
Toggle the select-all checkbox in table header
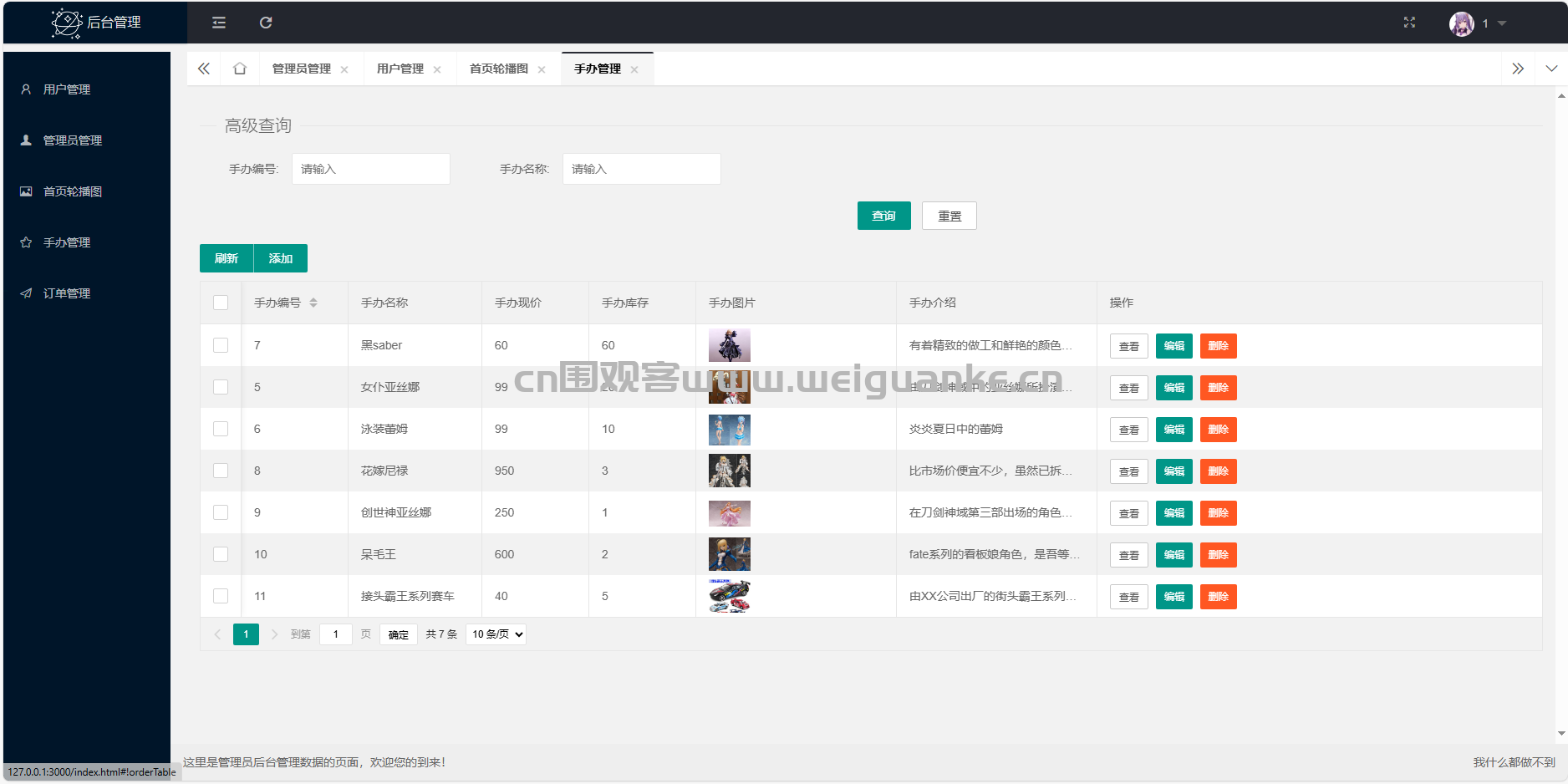[221, 303]
